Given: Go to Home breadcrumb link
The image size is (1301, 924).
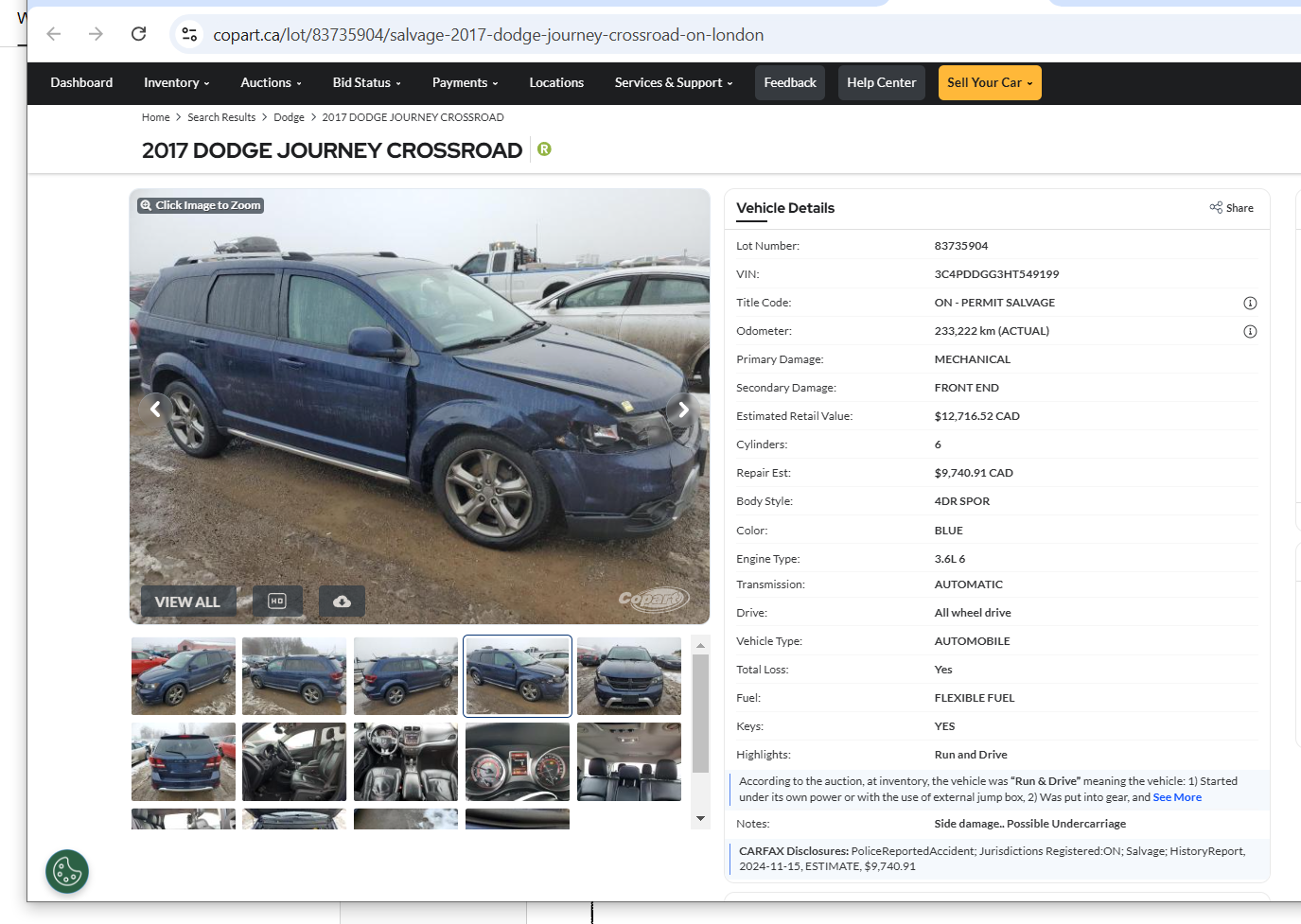Looking at the screenshot, I should (156, 117).
